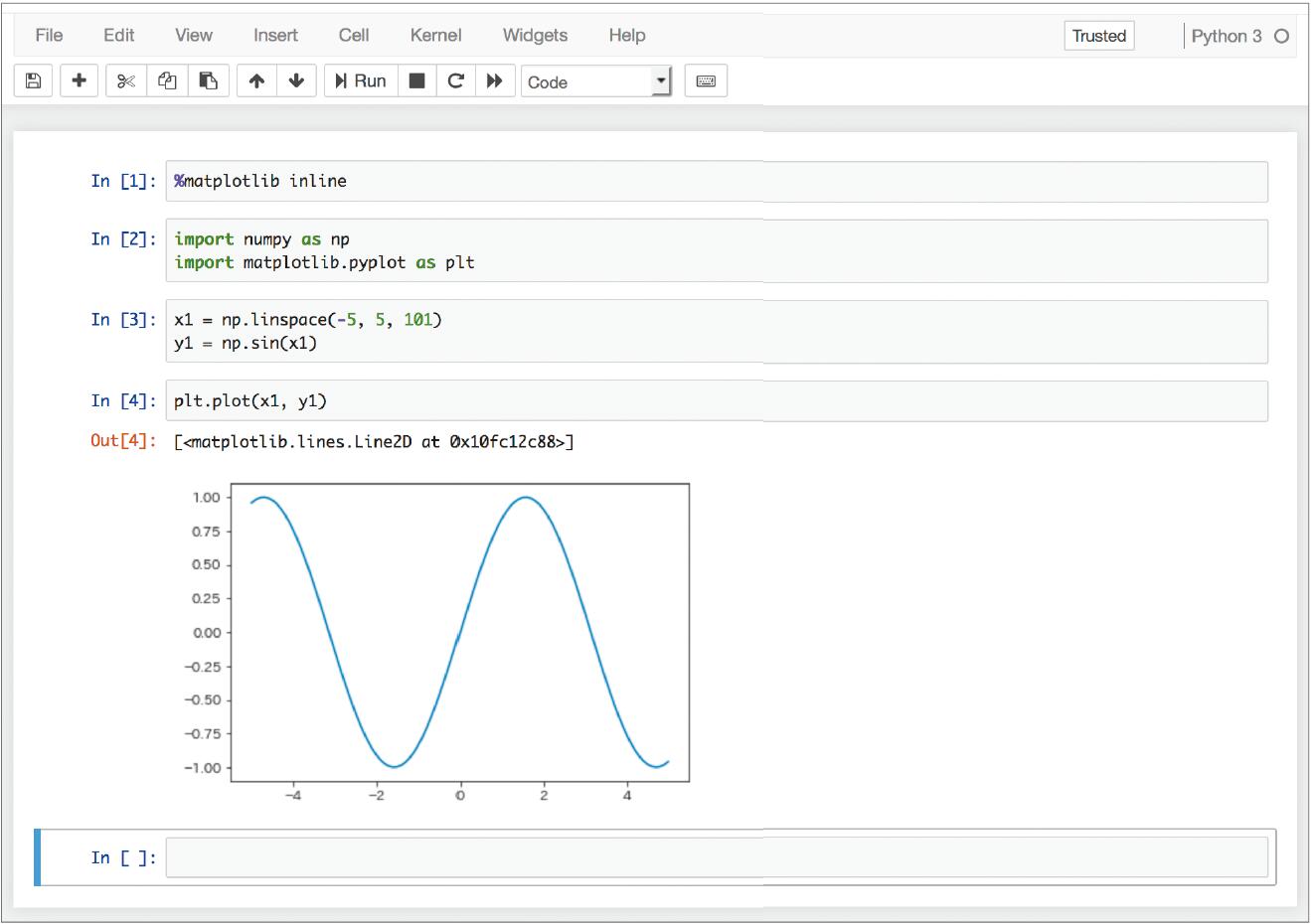Click the sine wave plot image
The height and width of the screenshot is (924, 1311).
point(435,642)
